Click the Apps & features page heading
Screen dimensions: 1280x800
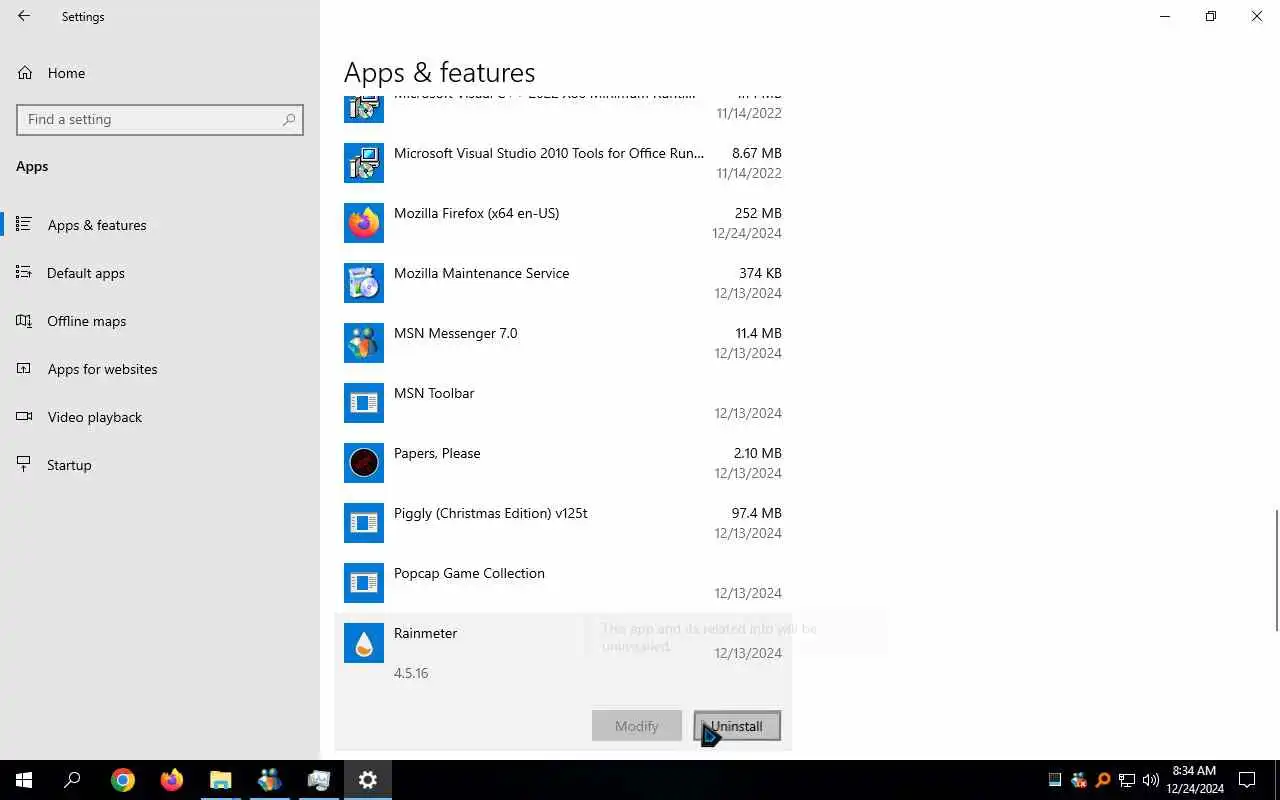click(x=439, y=72)
